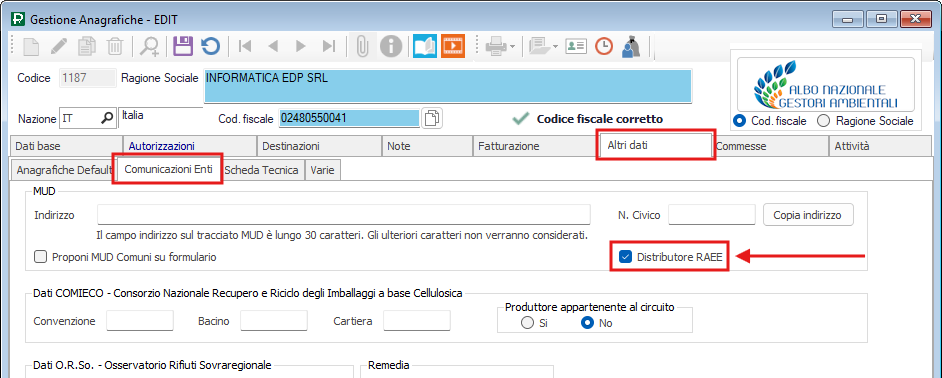Click the Codice field showing 1187

tap(88, 78)
